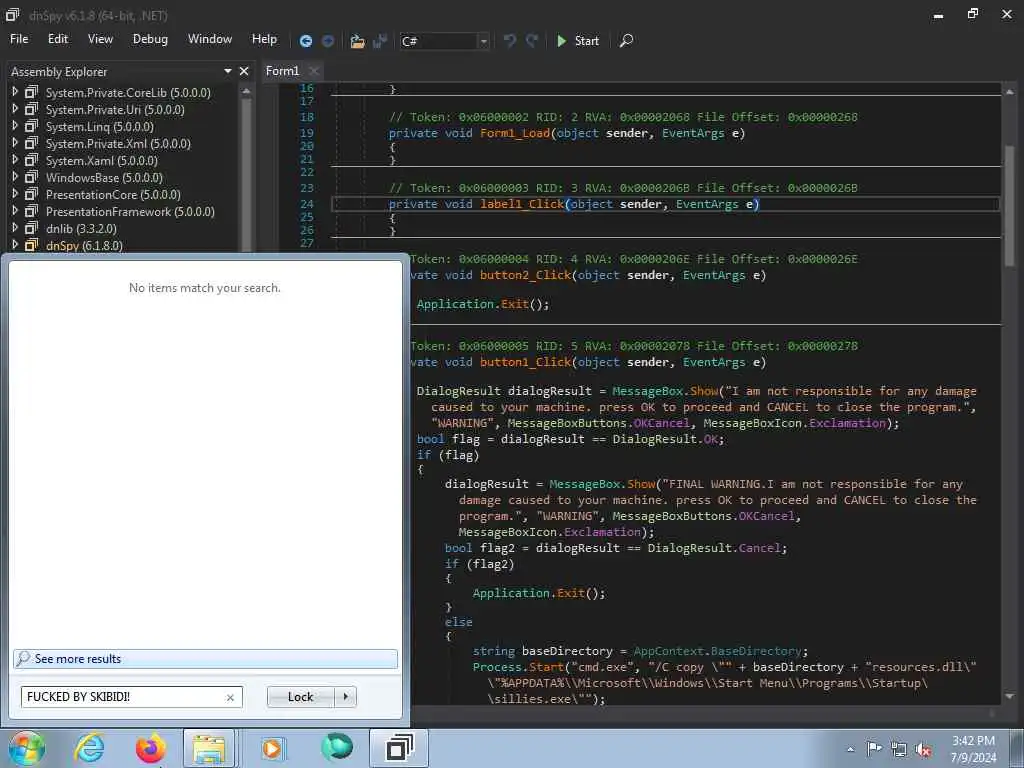The image size is (1024, 768).
Task: Click the button1_Click method name
Action: point(526,362)
